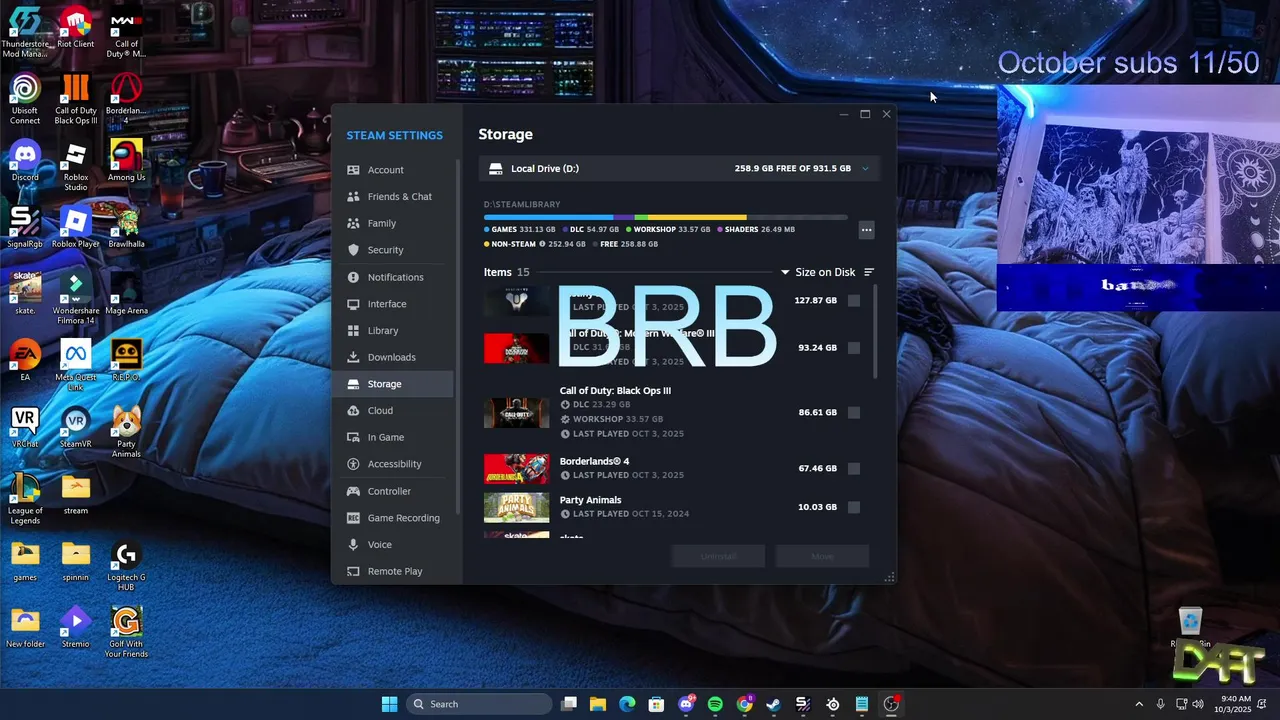This screenshot has width=1280, height=720.
Task: Click the Call of Duty: Black Ops III title
Action: point(615,391)
